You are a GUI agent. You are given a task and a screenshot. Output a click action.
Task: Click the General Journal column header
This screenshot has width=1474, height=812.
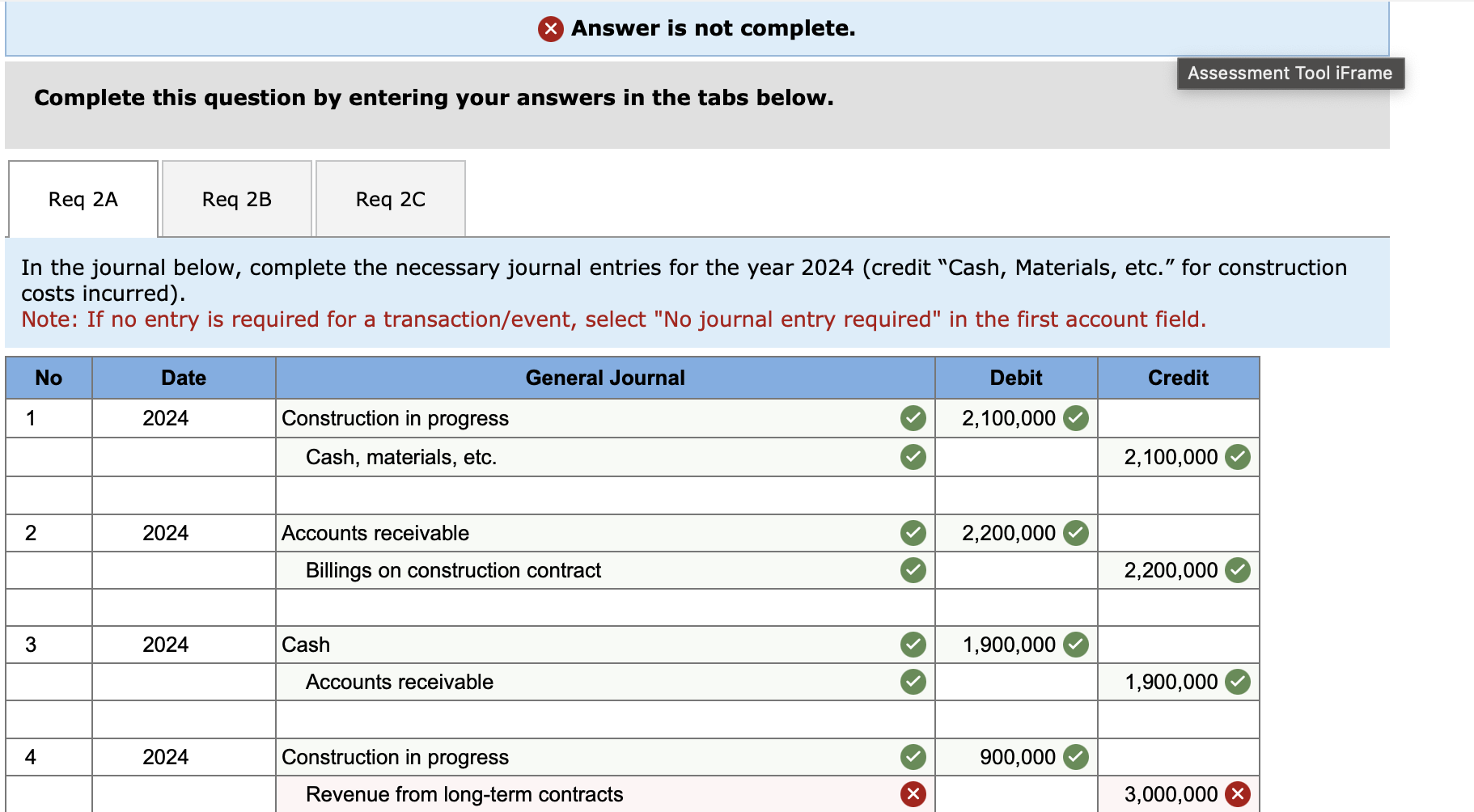point(605,378)
